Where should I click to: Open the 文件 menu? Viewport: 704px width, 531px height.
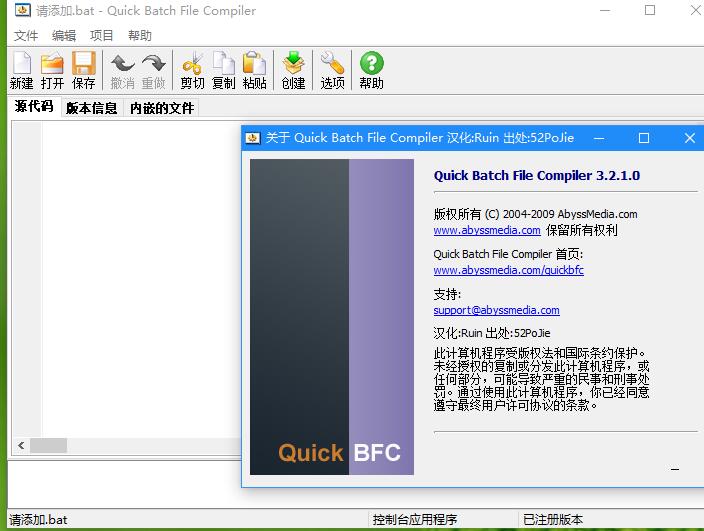pos(26,35)
